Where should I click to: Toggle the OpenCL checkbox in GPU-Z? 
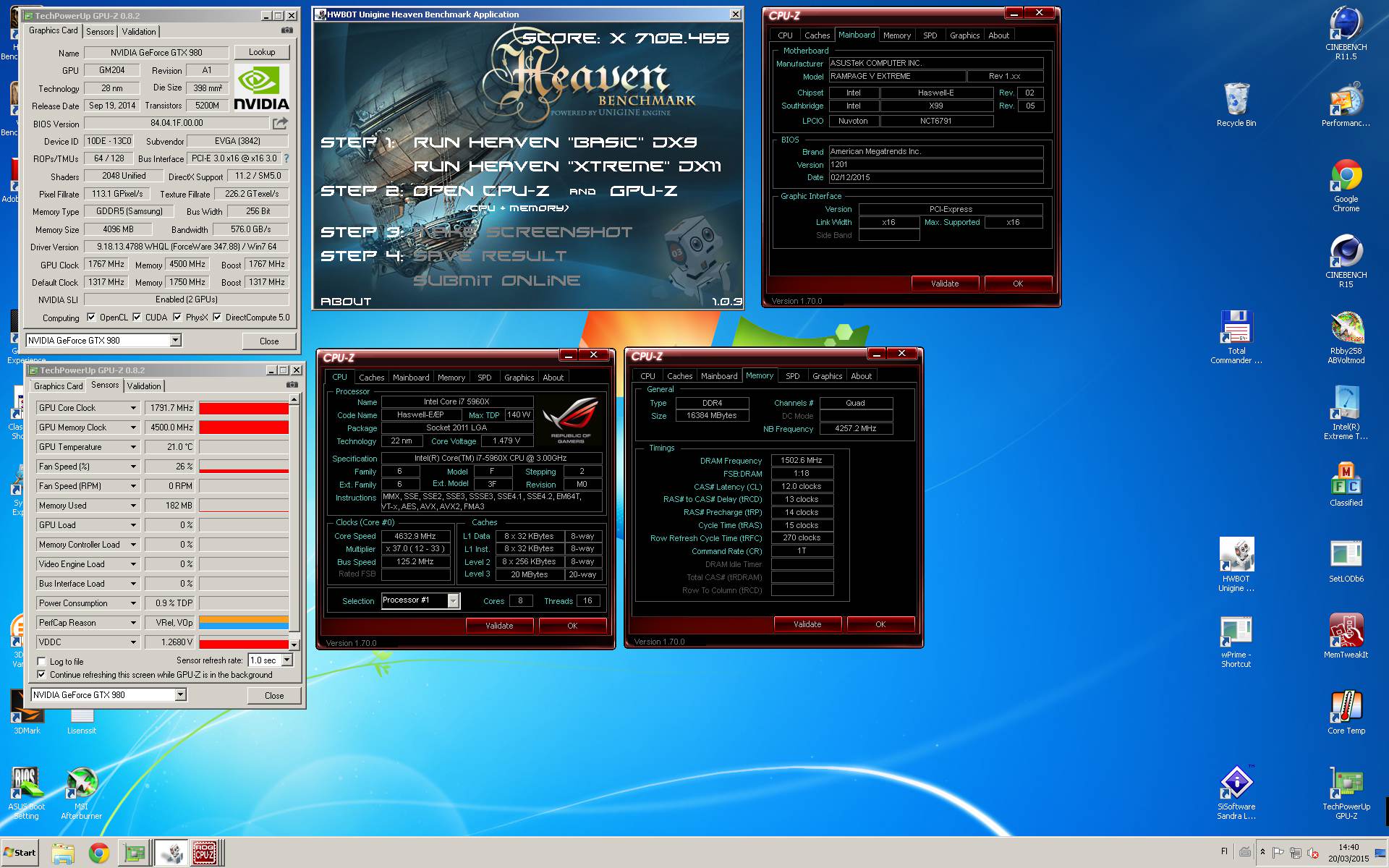[x=91, y=317]
